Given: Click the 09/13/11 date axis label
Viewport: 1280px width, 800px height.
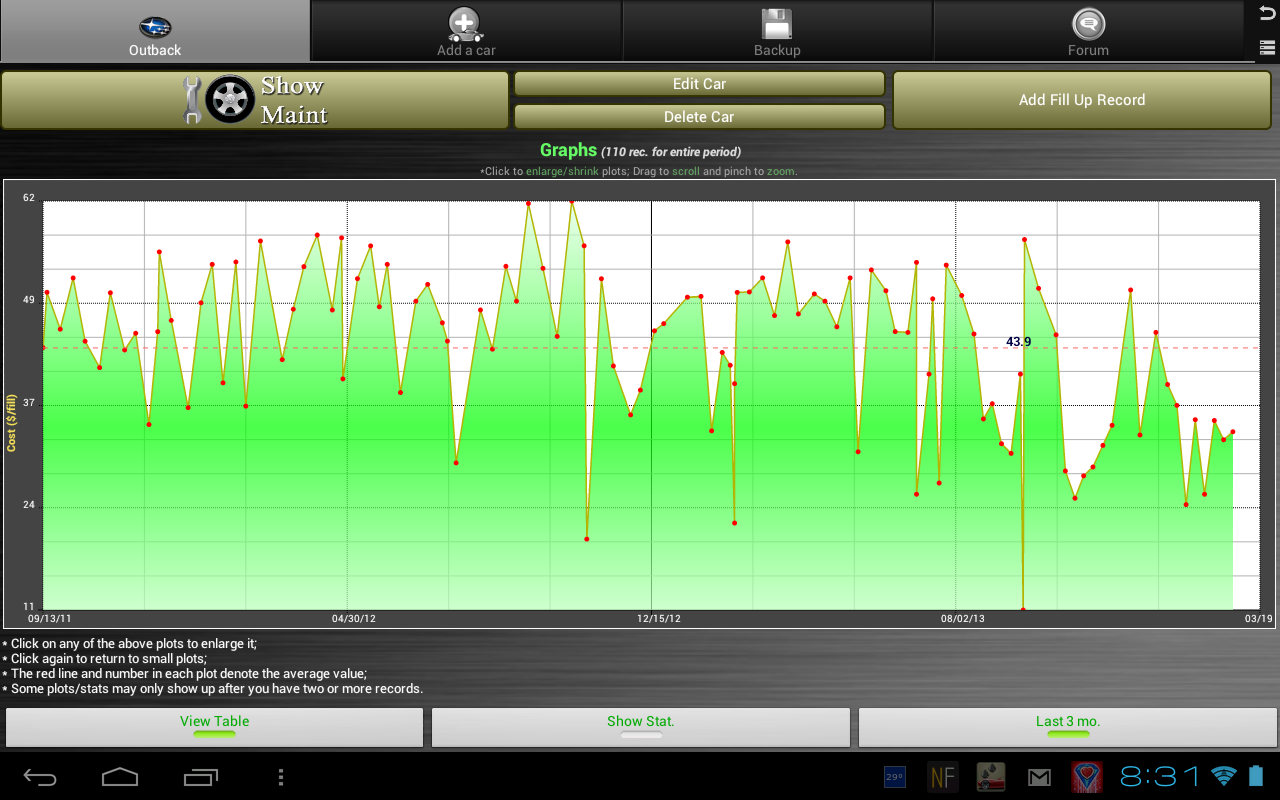Looking at the screenshot, I should 49,619.
